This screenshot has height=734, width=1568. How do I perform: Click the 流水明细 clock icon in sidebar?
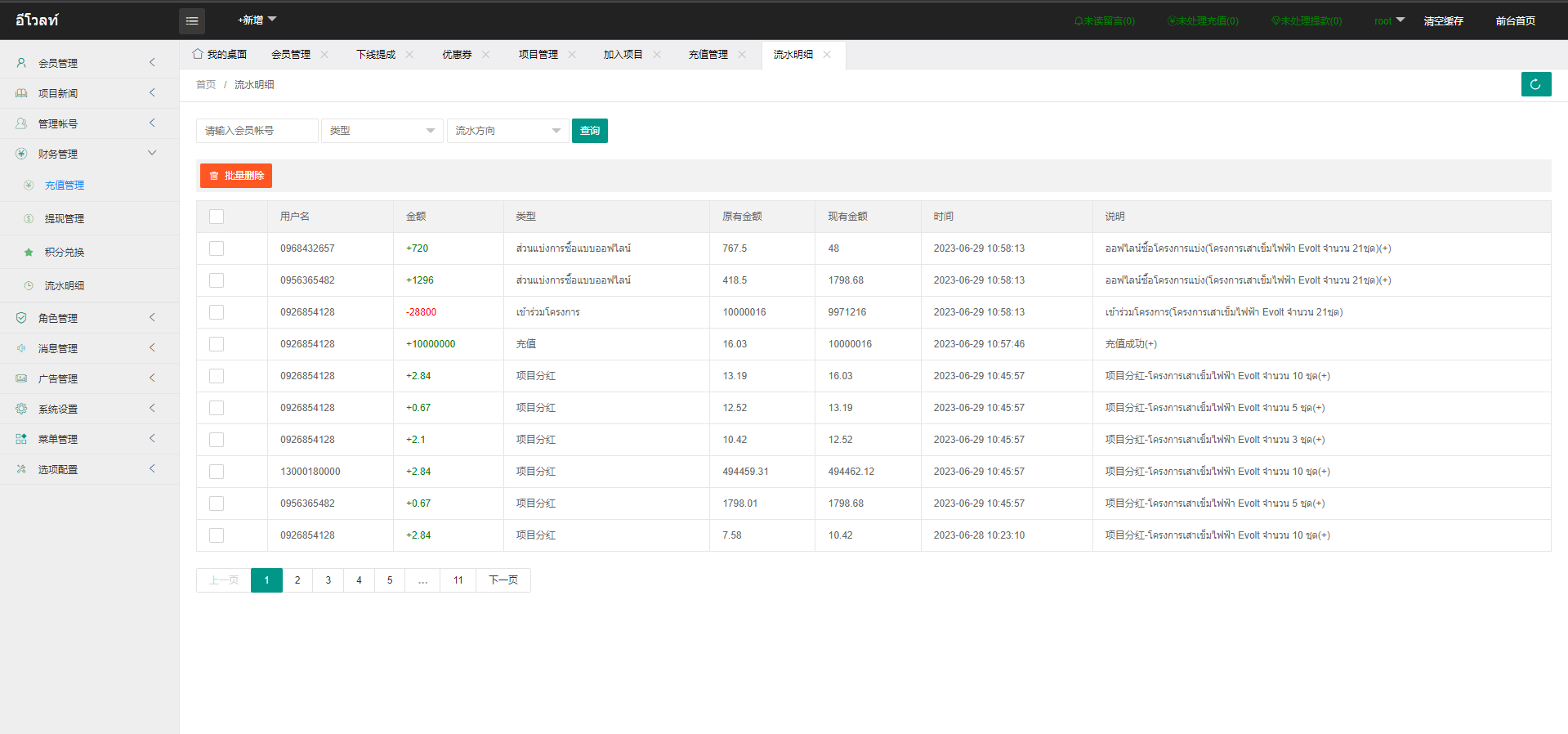[29, 286]
